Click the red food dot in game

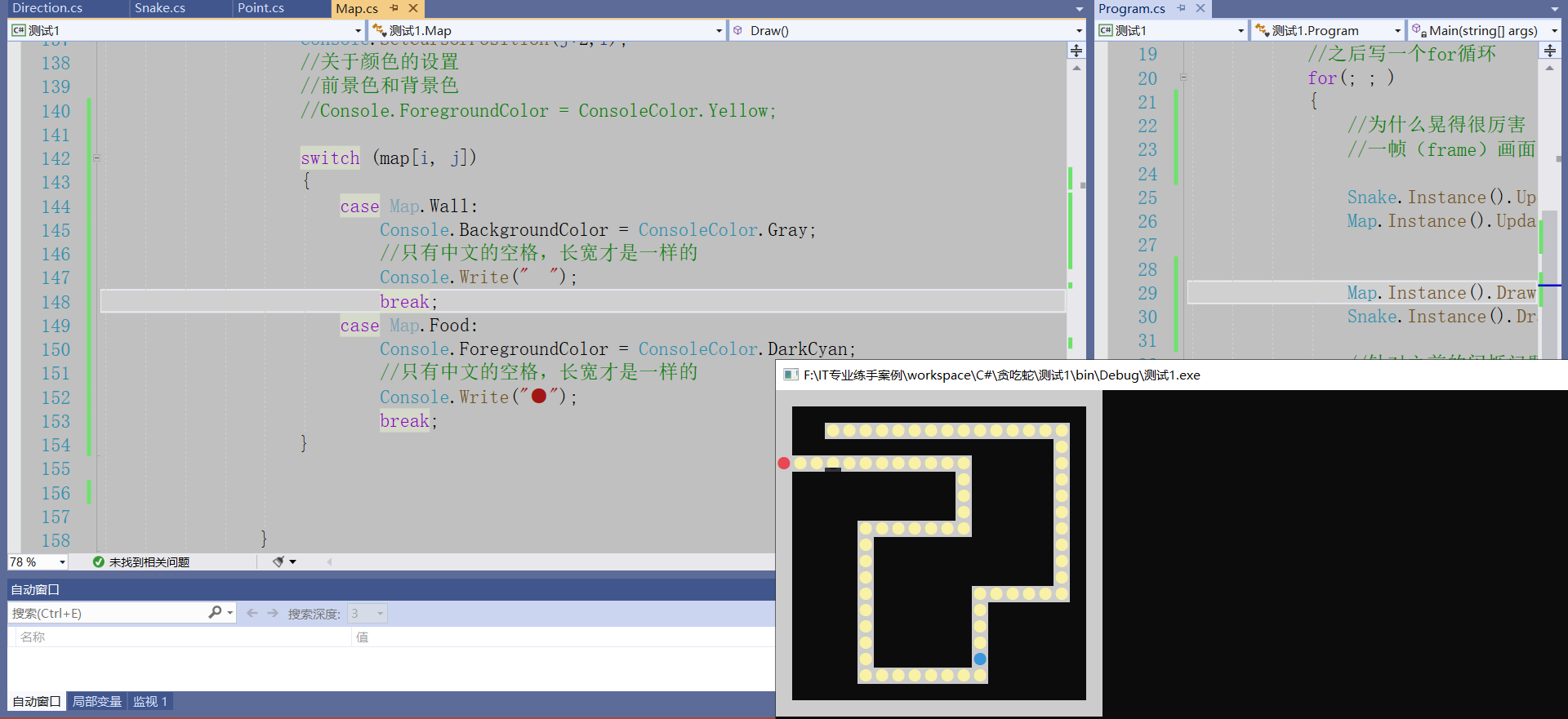coord(784,464)
